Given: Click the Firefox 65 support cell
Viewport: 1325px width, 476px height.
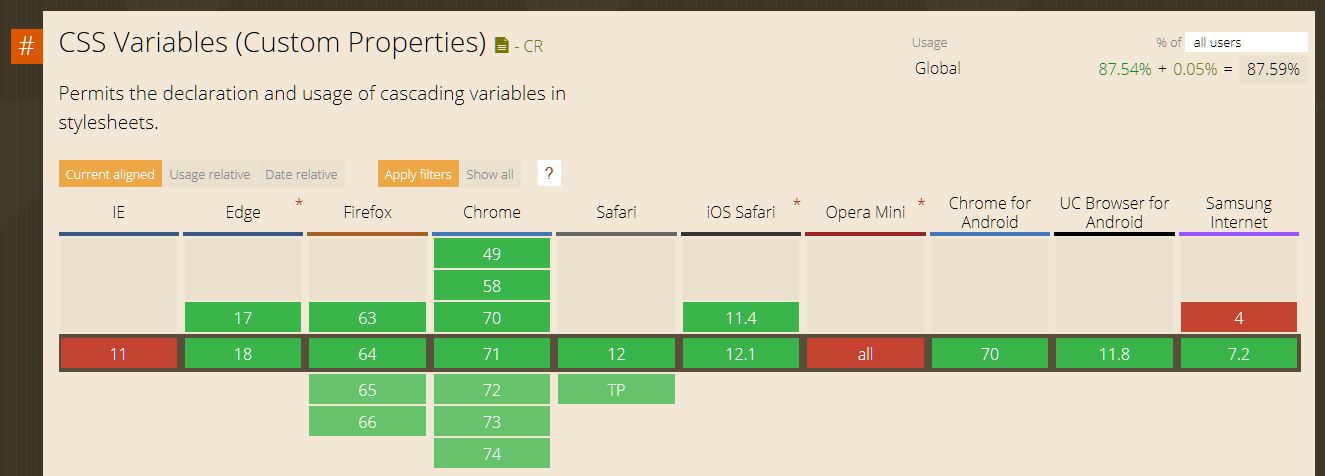Looking at the screenshot, I should pyautogui.click(x=367, y=389).
